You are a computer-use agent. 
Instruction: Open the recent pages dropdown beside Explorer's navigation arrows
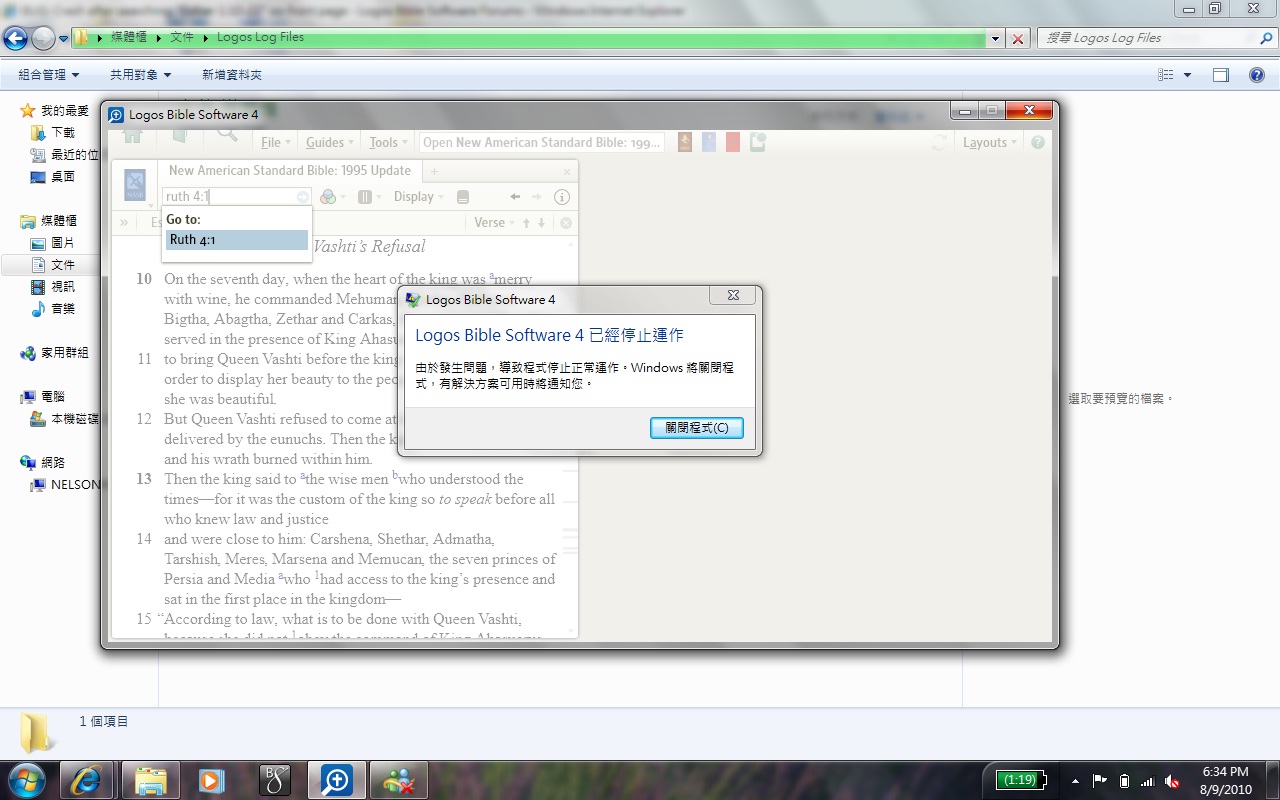click(x=63, y=39)
